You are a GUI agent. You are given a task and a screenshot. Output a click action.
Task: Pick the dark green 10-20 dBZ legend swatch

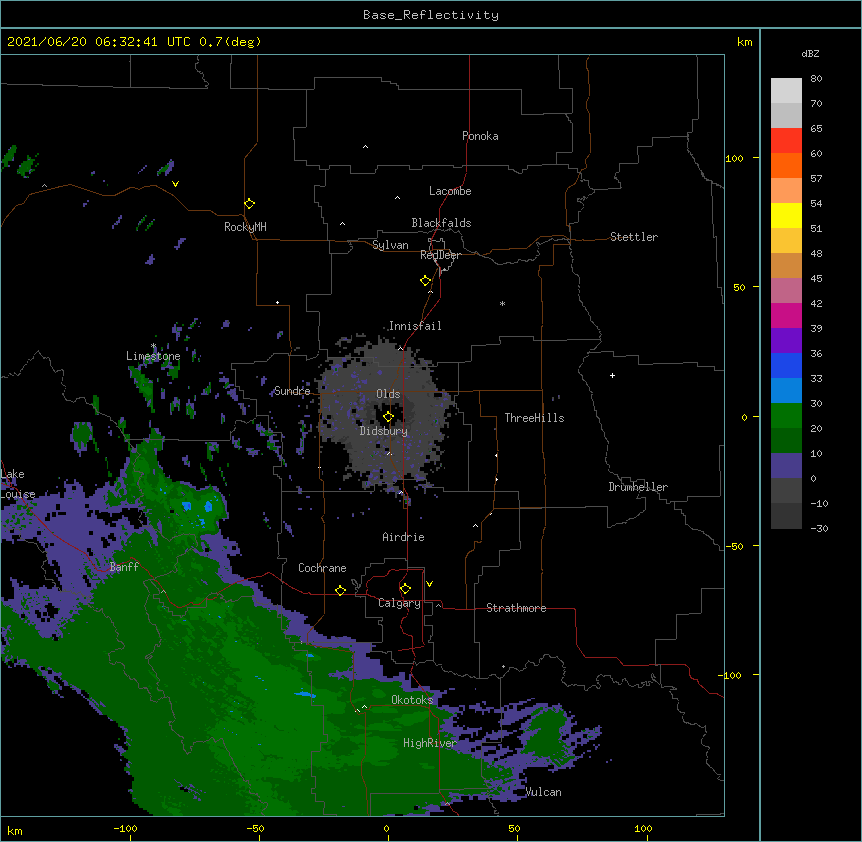(x=786, y=441)
